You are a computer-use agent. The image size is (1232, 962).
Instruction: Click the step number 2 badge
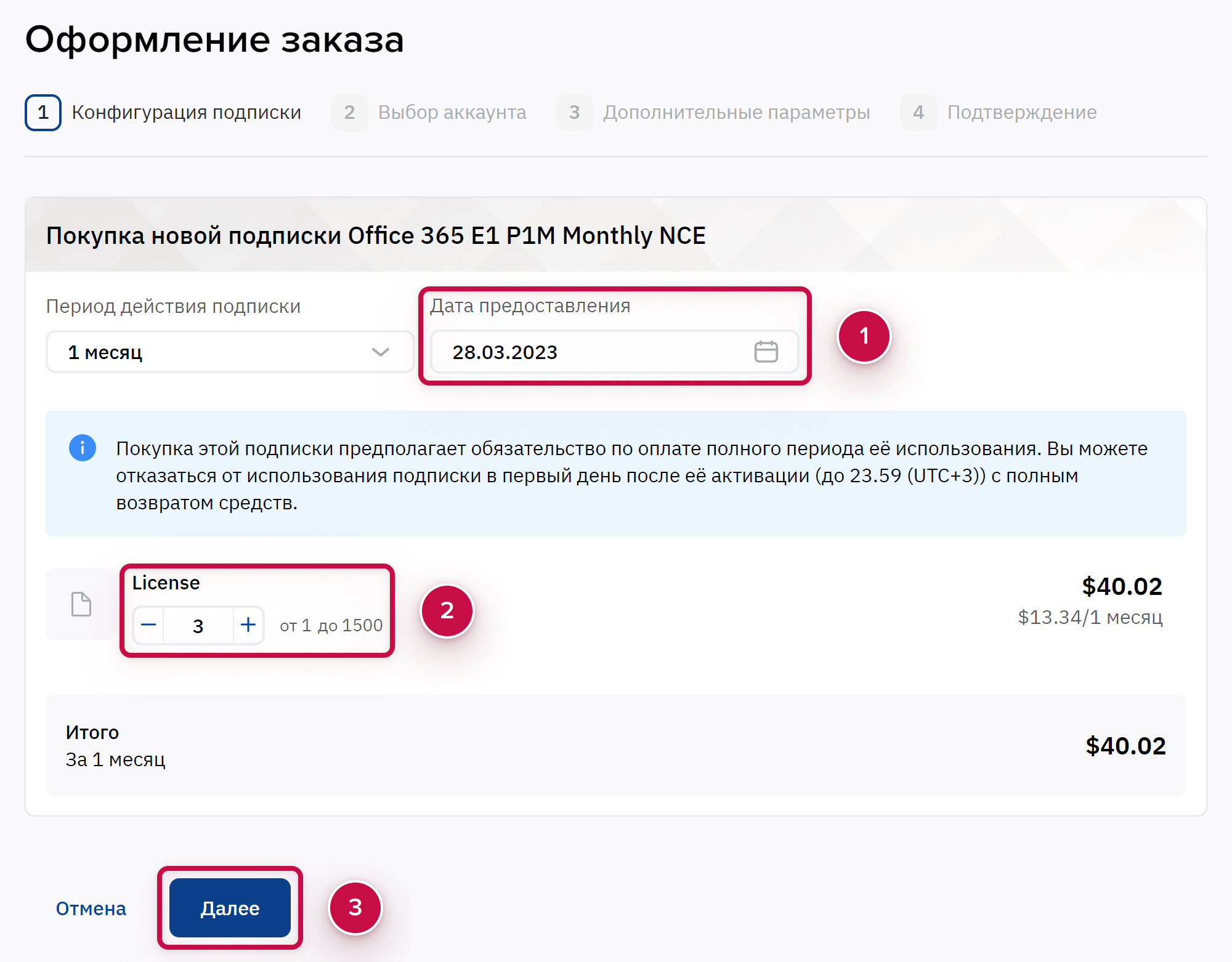click(349, 113)
